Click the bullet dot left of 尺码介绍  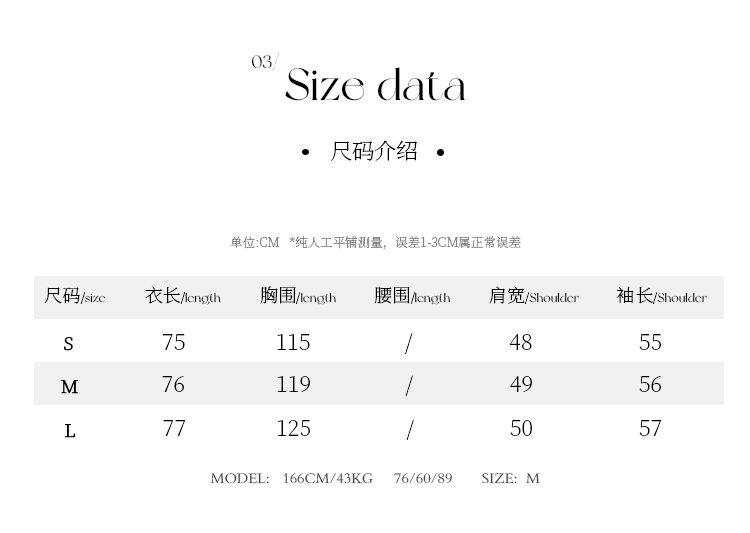point(306,153)
